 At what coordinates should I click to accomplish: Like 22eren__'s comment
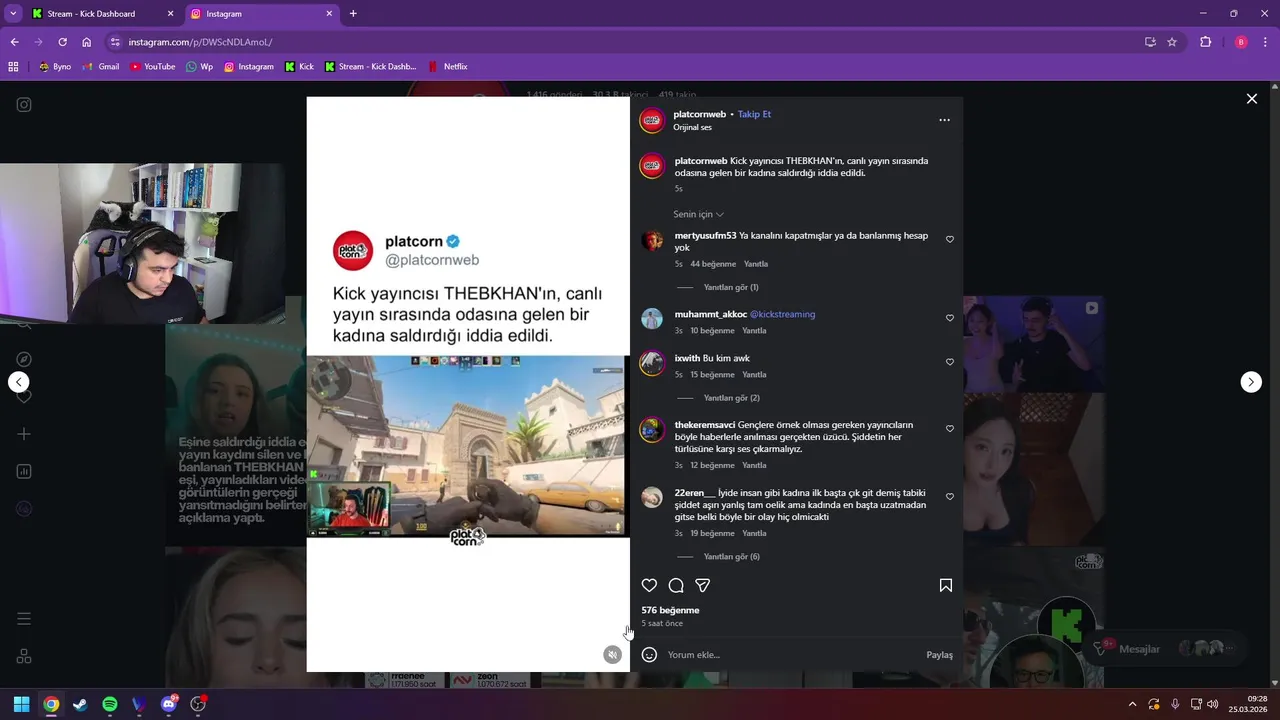click(950, 497)
